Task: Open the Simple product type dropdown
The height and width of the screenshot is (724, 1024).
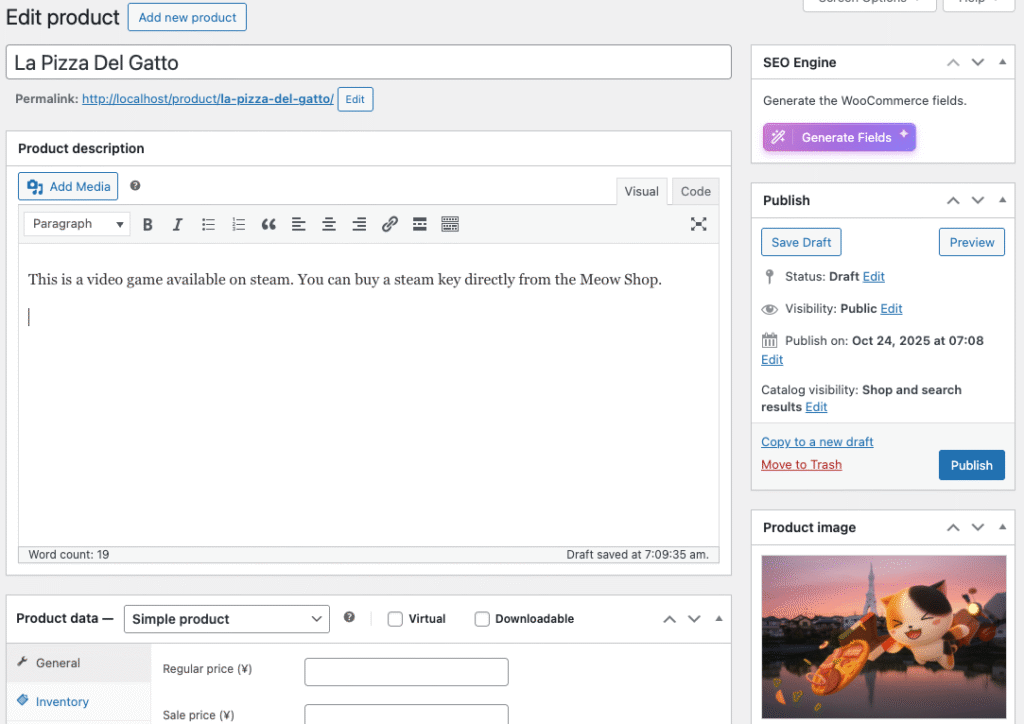Action: click(x=227, y=619)
